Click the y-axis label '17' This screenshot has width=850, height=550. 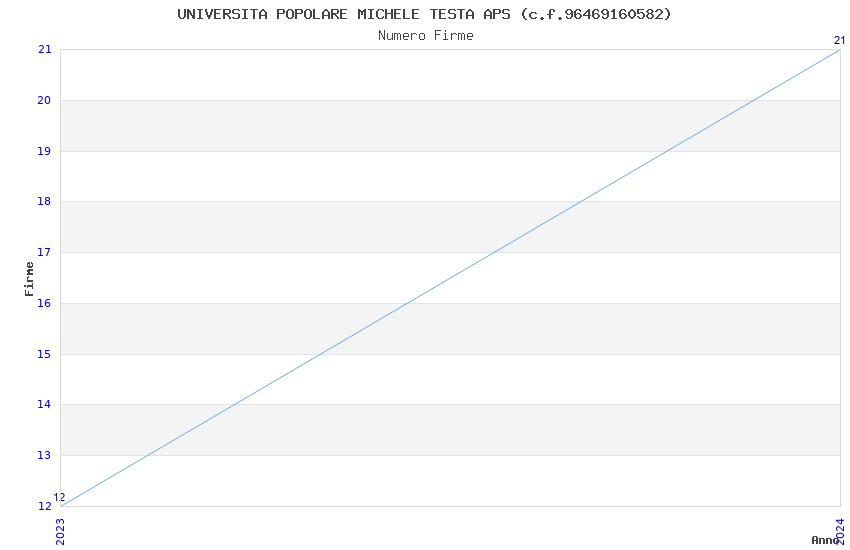44,252
